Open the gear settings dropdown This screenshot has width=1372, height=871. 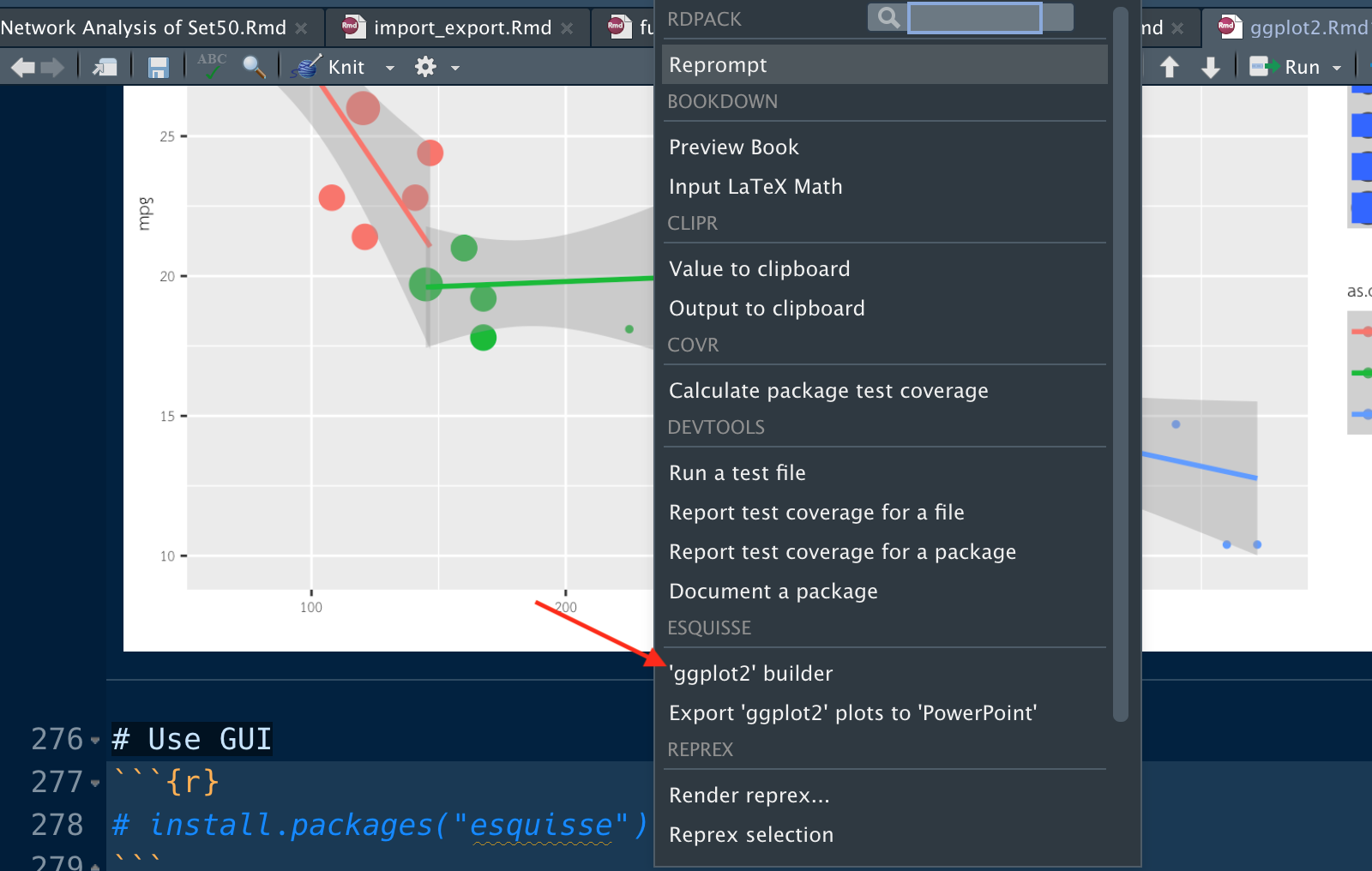[x=436, y=67]
